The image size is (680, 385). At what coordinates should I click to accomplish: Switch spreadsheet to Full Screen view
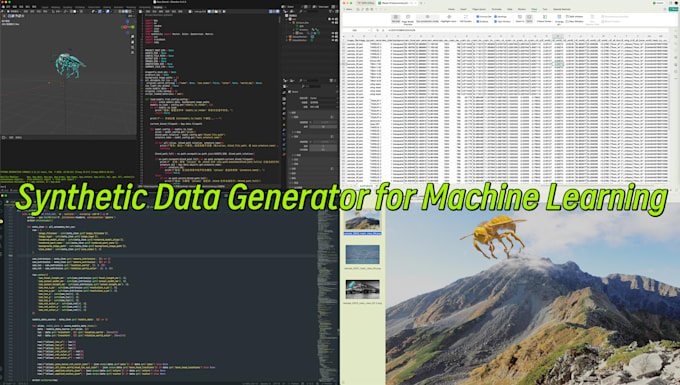466,18
